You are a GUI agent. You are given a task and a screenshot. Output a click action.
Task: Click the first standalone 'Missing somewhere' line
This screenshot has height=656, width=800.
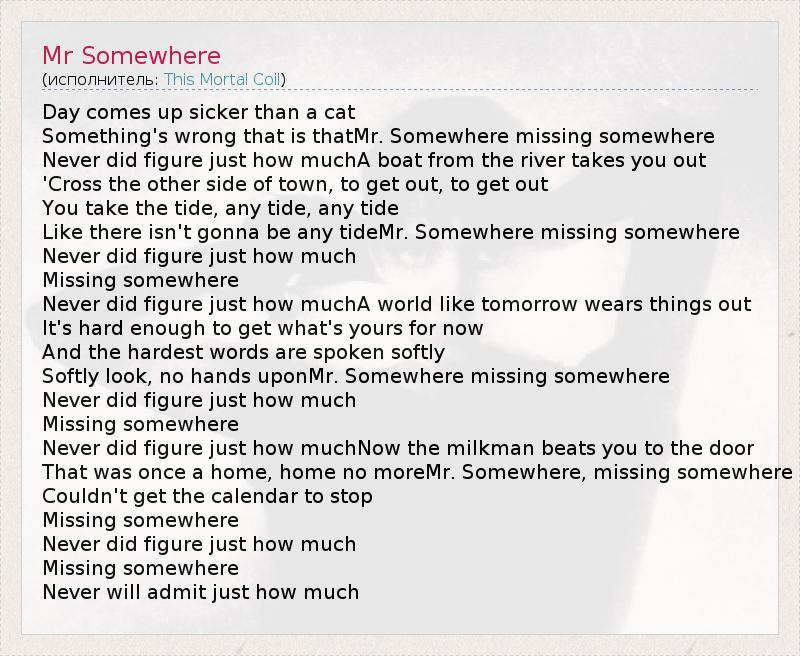(140, 280)
